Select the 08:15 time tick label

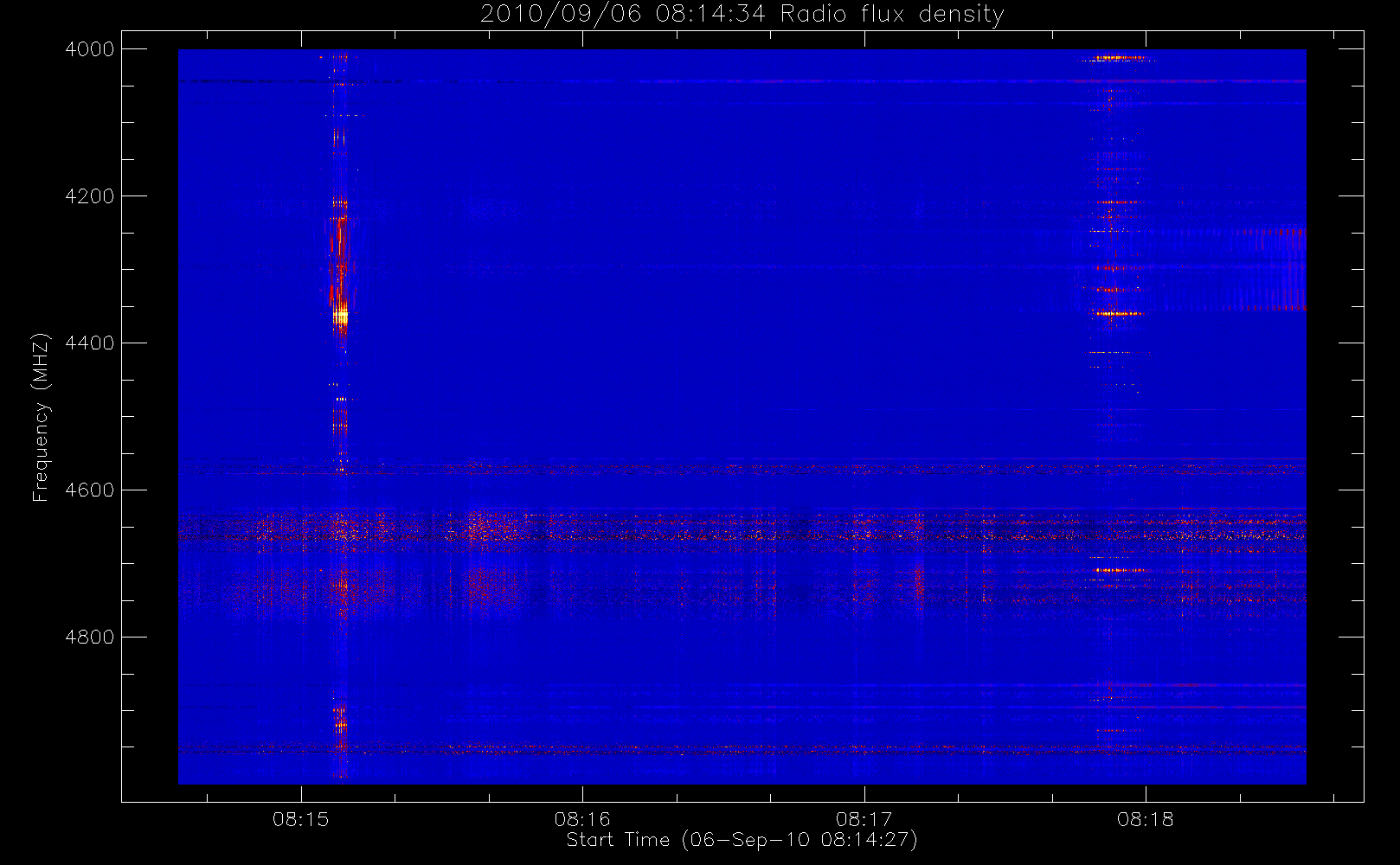[301, 819]
